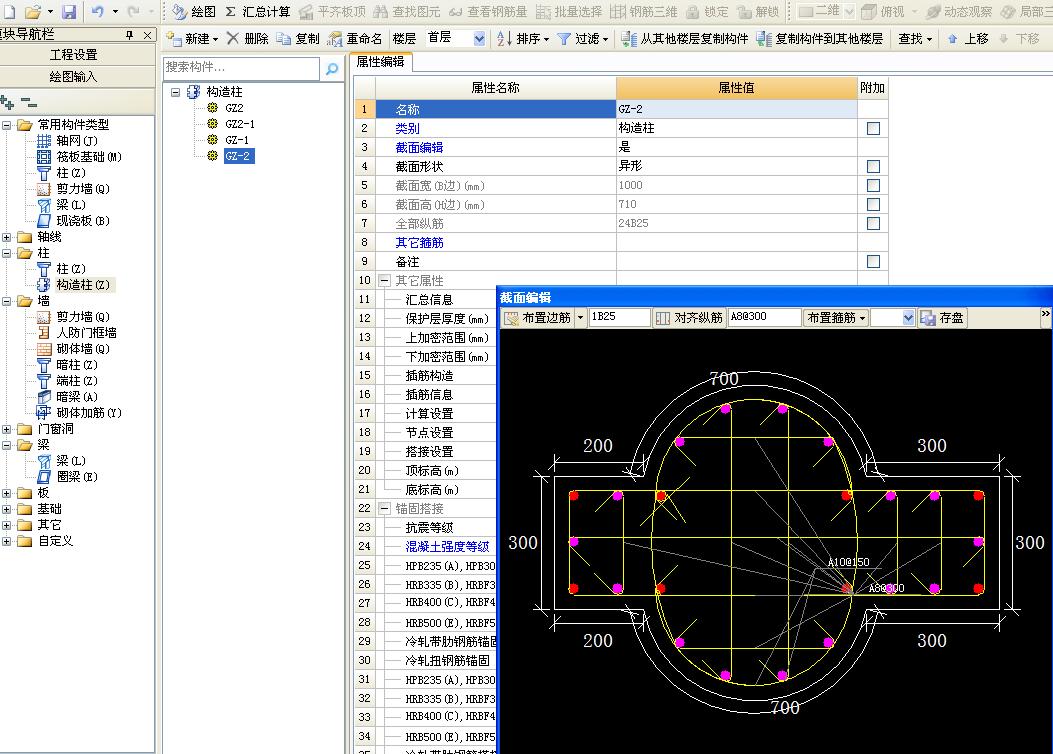The height and width of the screenshot is (754, 1053).
Task: Click the 1B25 rebar input field
Action: tap(619, 317)
